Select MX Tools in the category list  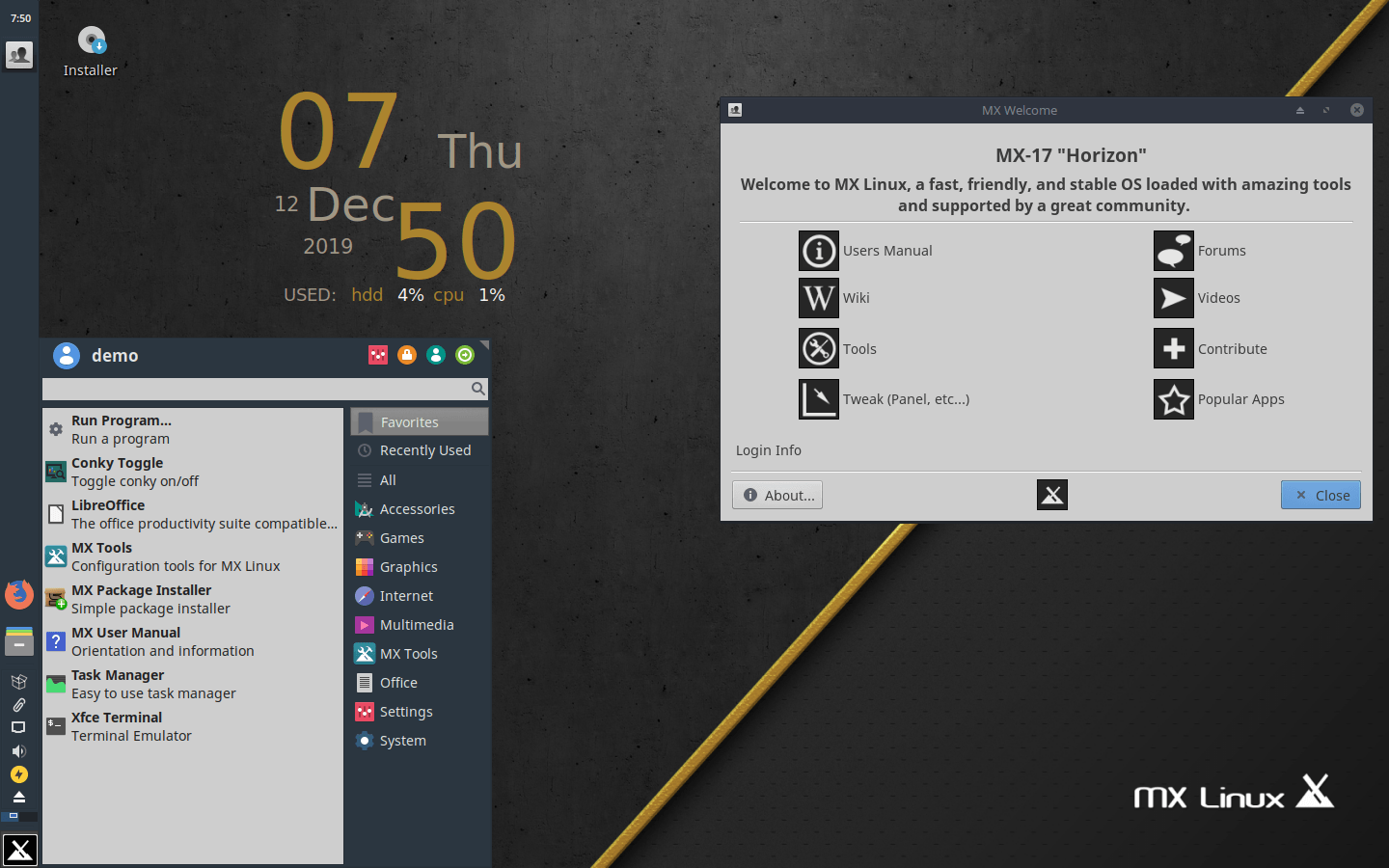click(420, 653)
